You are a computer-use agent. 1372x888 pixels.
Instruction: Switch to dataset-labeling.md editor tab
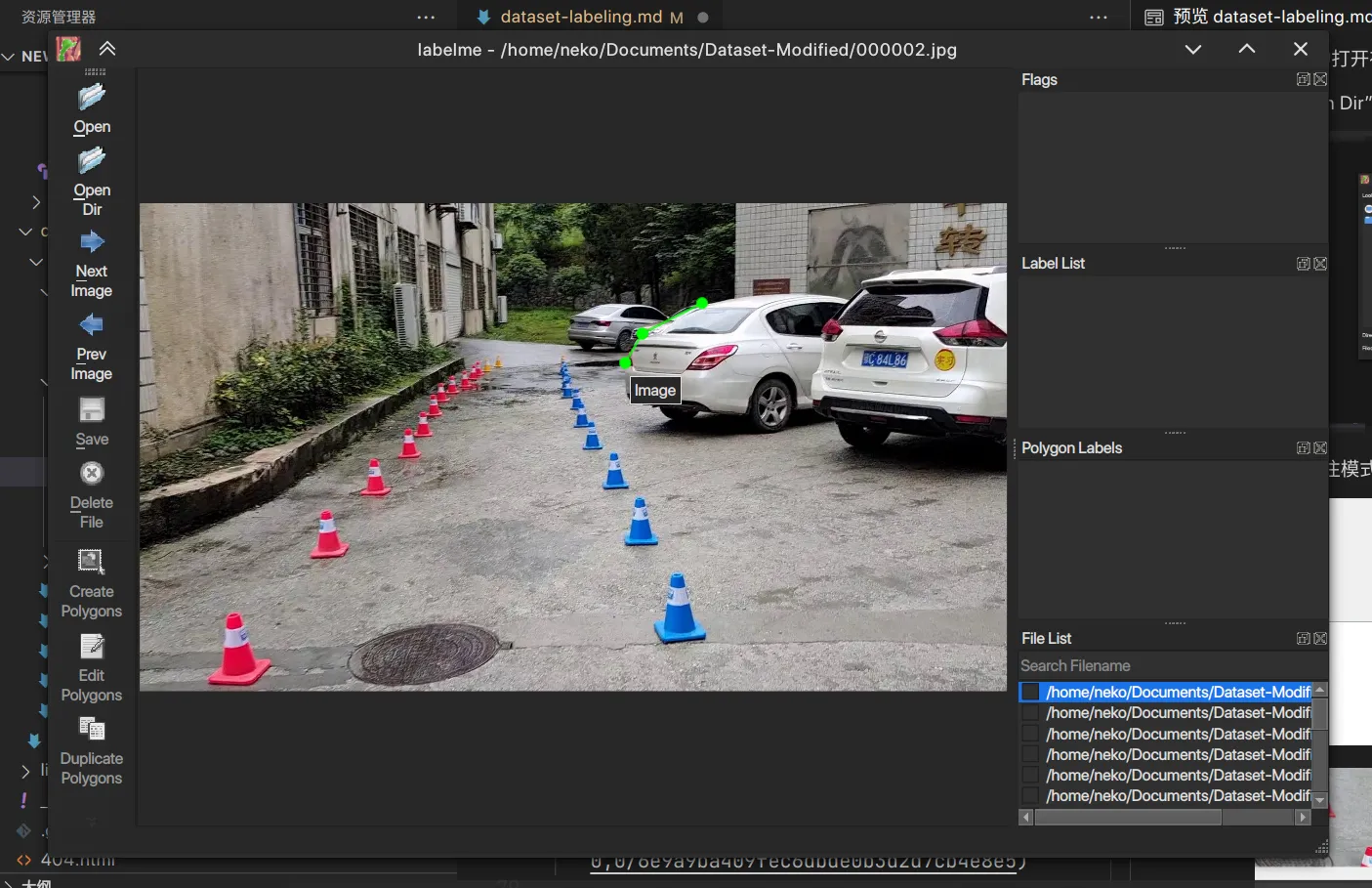point(580,17)
